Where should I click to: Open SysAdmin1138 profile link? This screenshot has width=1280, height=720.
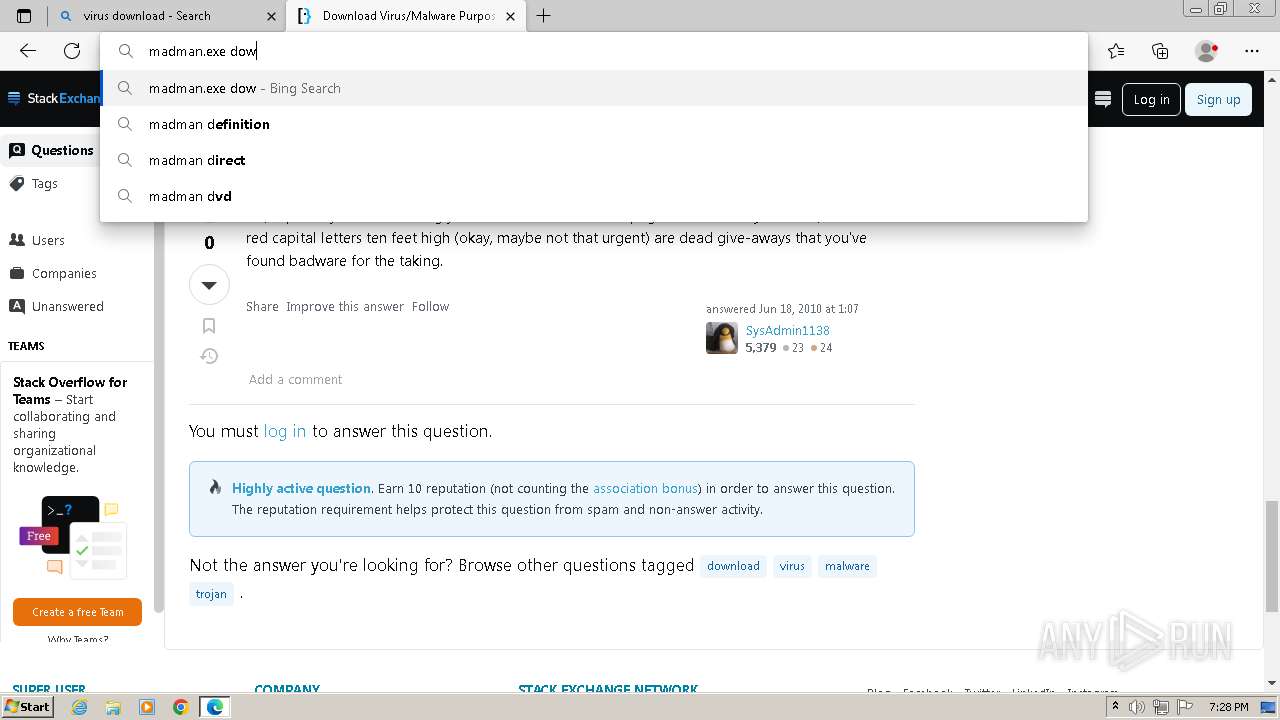(x=787, y=330)
